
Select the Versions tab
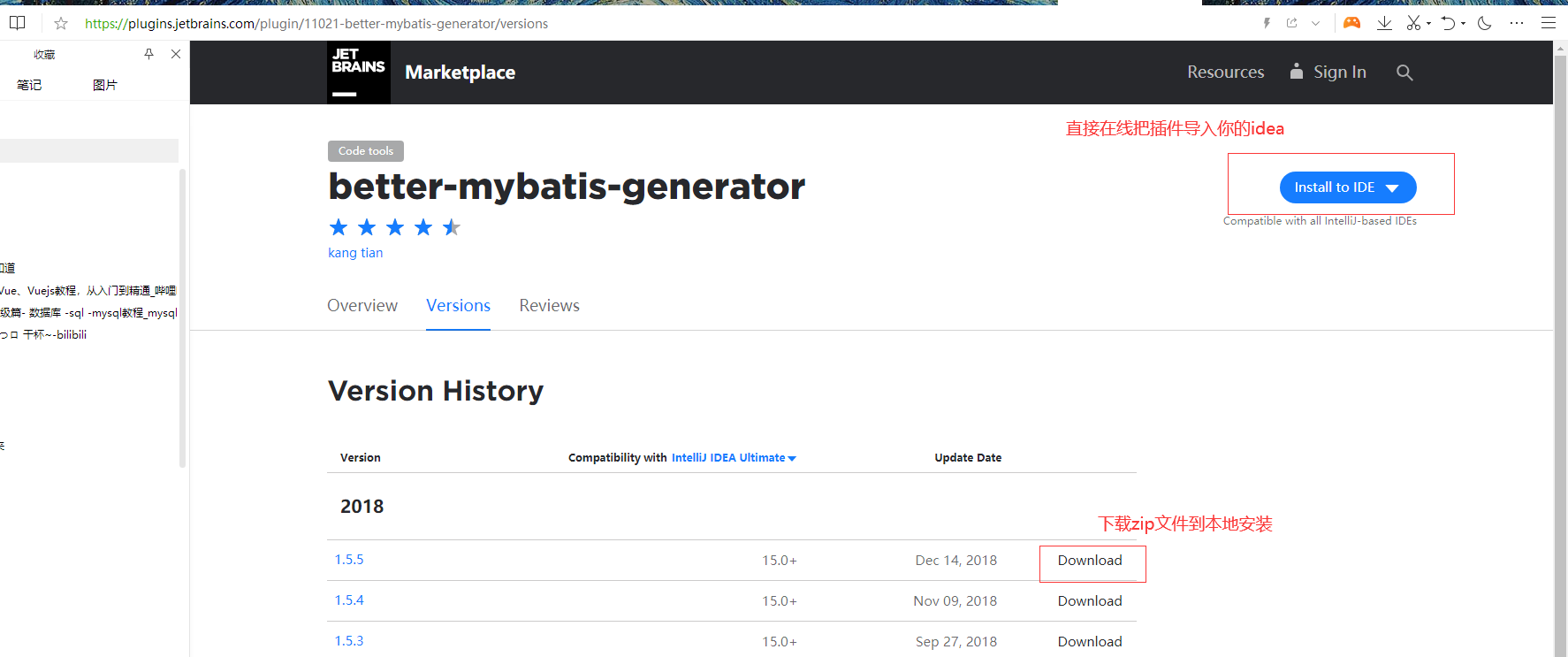(458, 305)
